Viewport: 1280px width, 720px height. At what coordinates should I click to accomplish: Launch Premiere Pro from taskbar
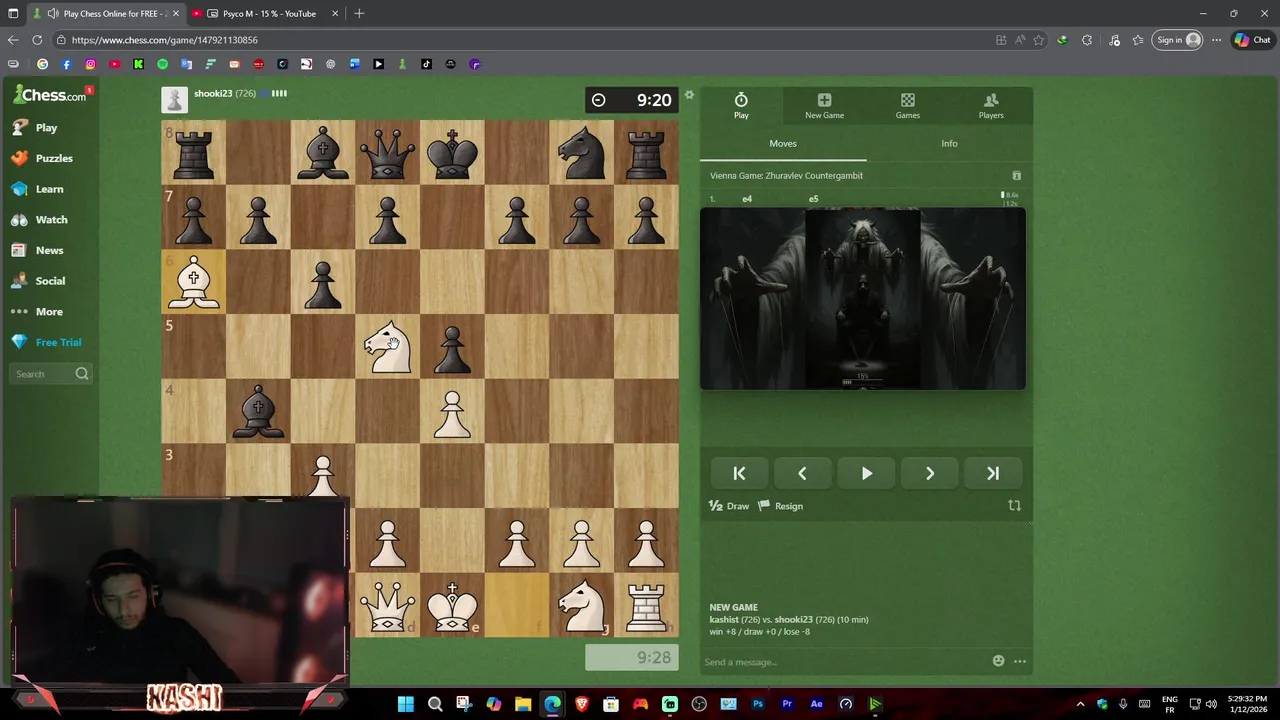click(787, 704)
